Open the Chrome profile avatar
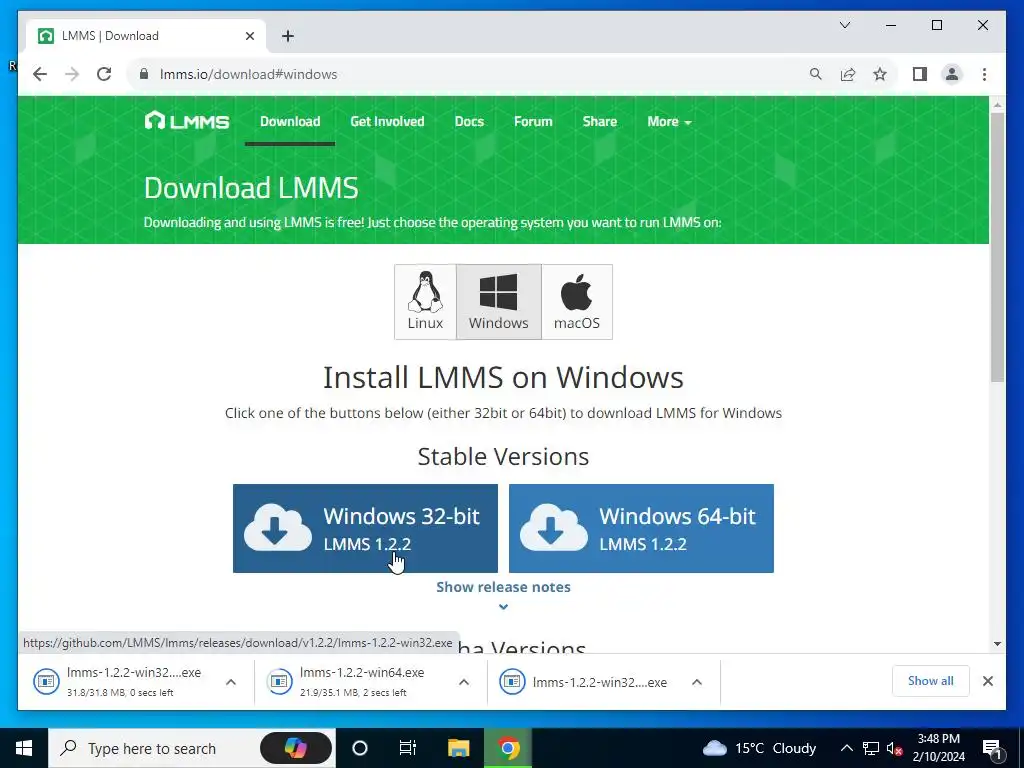Viewport: 1024px width, 768px height. coord(952,74)
